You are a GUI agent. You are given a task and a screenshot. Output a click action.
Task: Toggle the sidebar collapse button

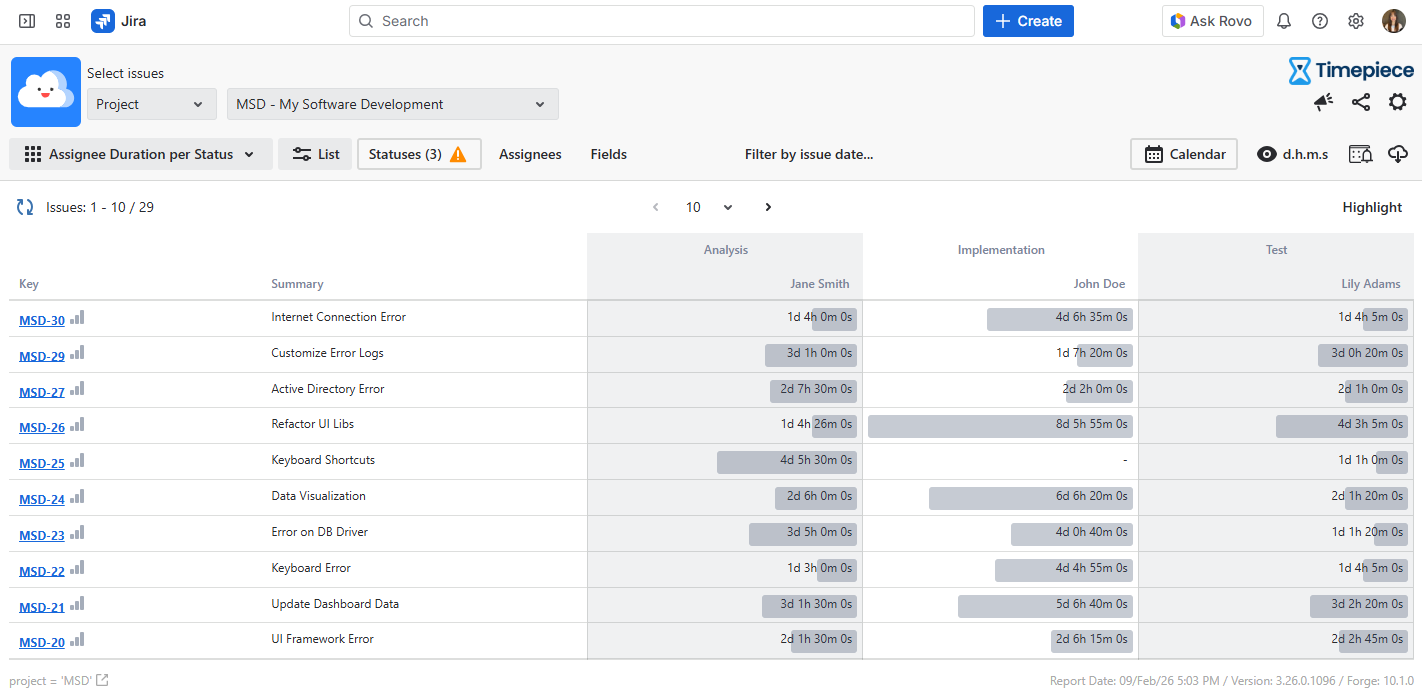pos(27,21)
